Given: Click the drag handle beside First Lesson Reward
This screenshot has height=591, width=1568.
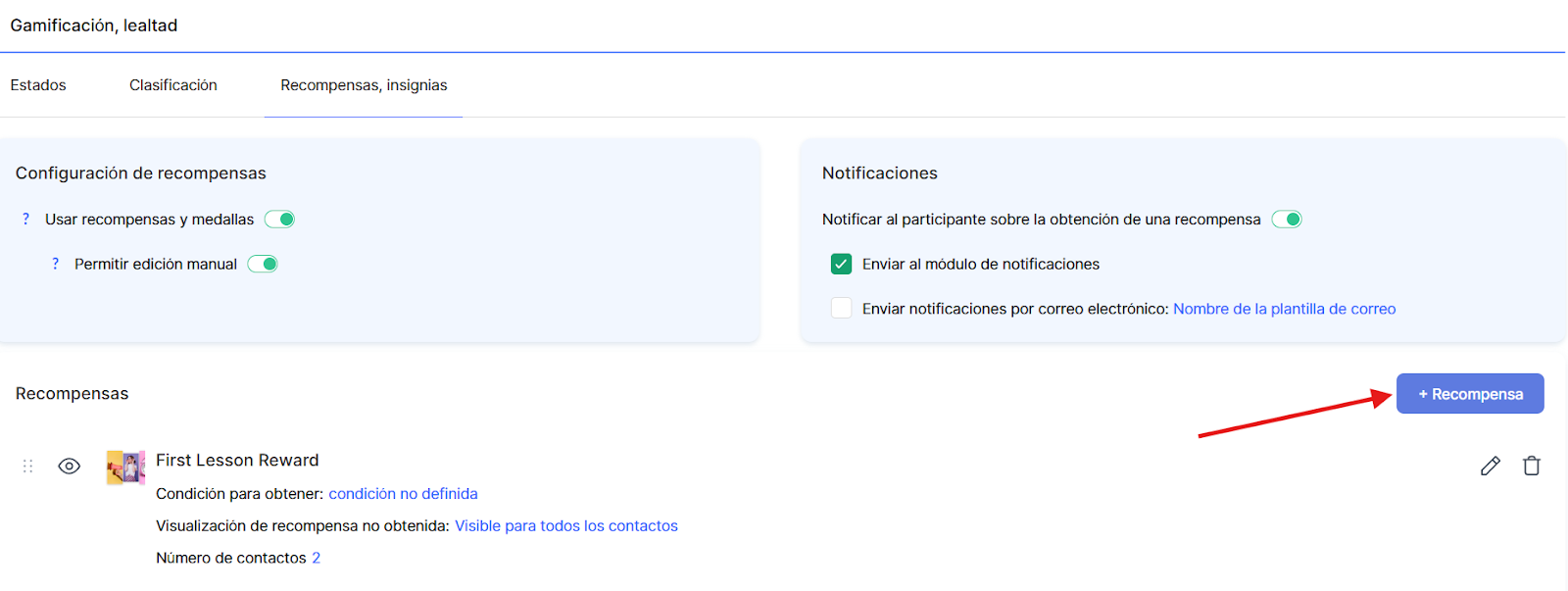Looking at the screenshot, I should point(28,467).
